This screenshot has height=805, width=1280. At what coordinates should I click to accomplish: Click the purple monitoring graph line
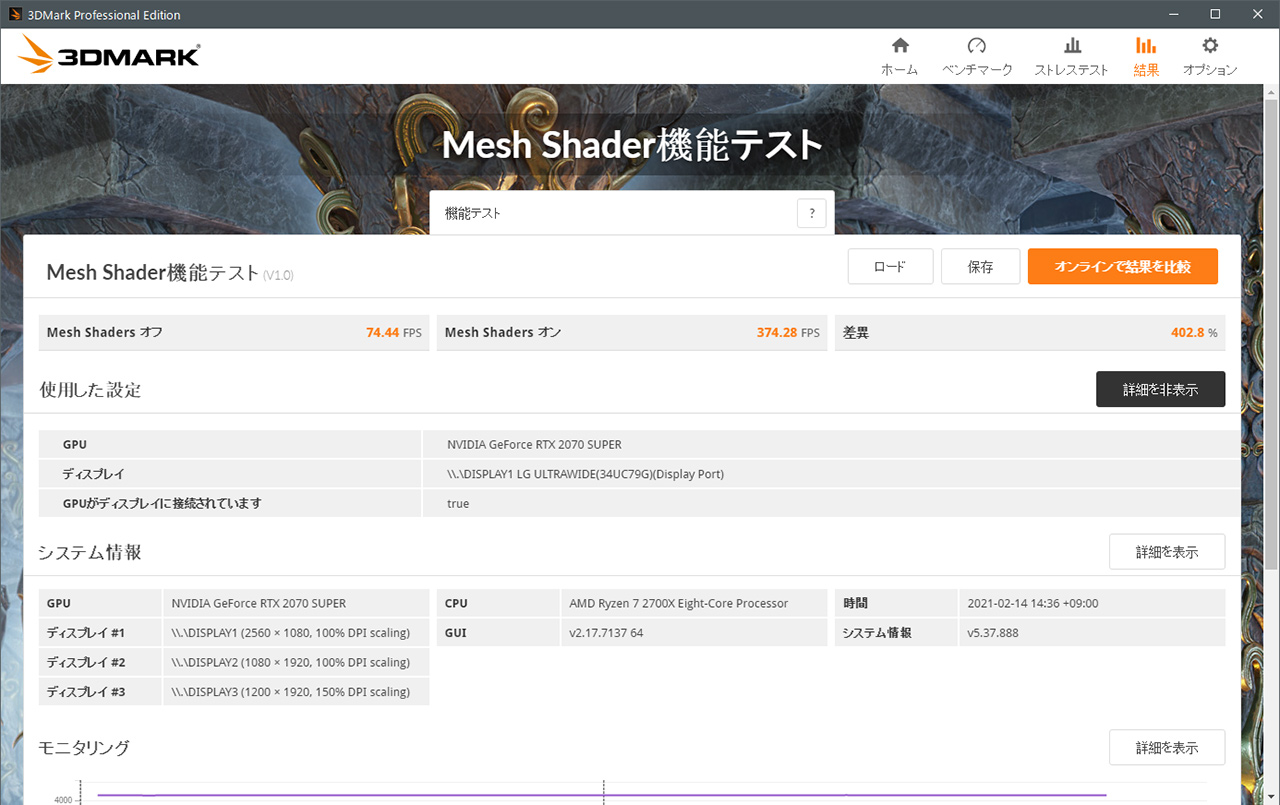click(600, 795)
